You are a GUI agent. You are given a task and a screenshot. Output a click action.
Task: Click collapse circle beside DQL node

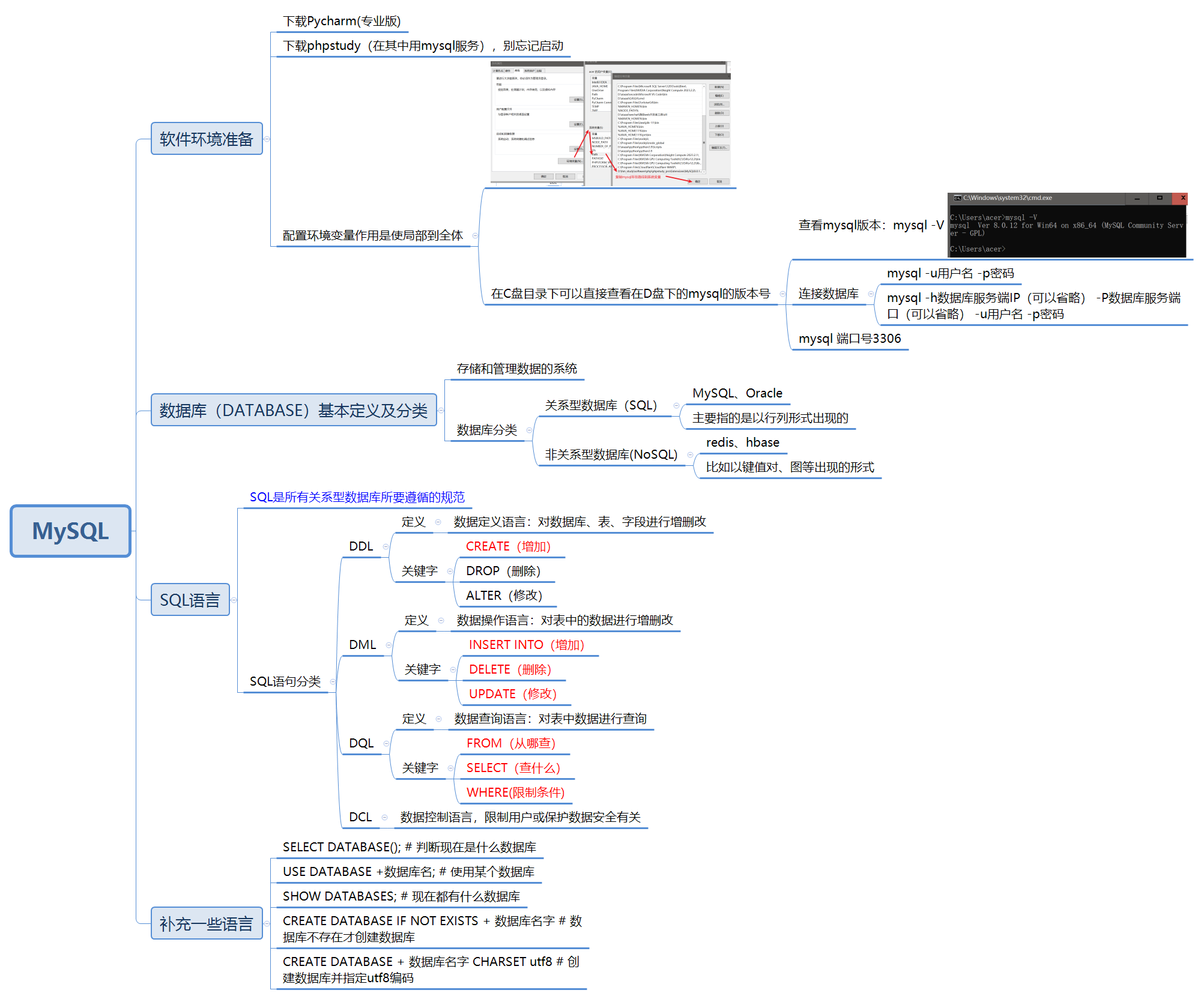[x=386, y=743]
